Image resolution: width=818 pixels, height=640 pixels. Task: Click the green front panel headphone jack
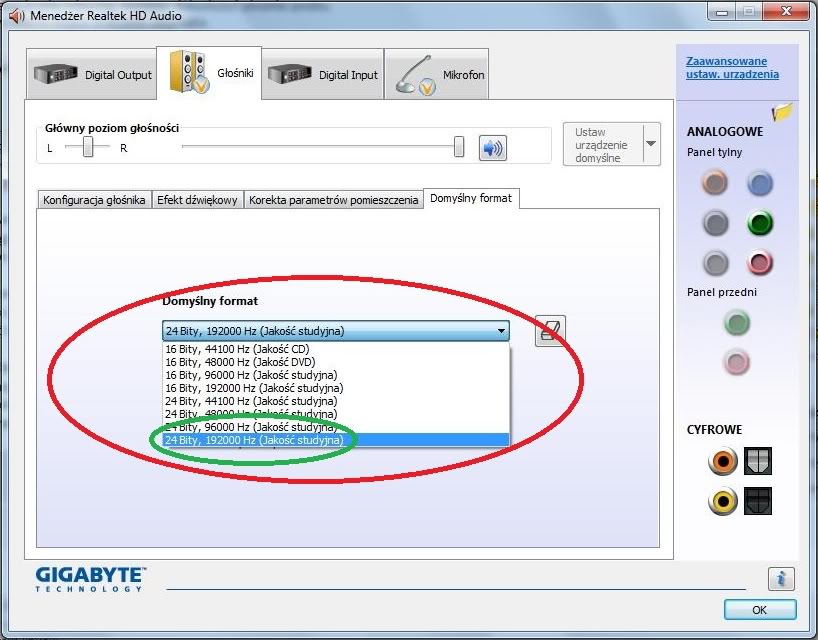click(737, 323)
